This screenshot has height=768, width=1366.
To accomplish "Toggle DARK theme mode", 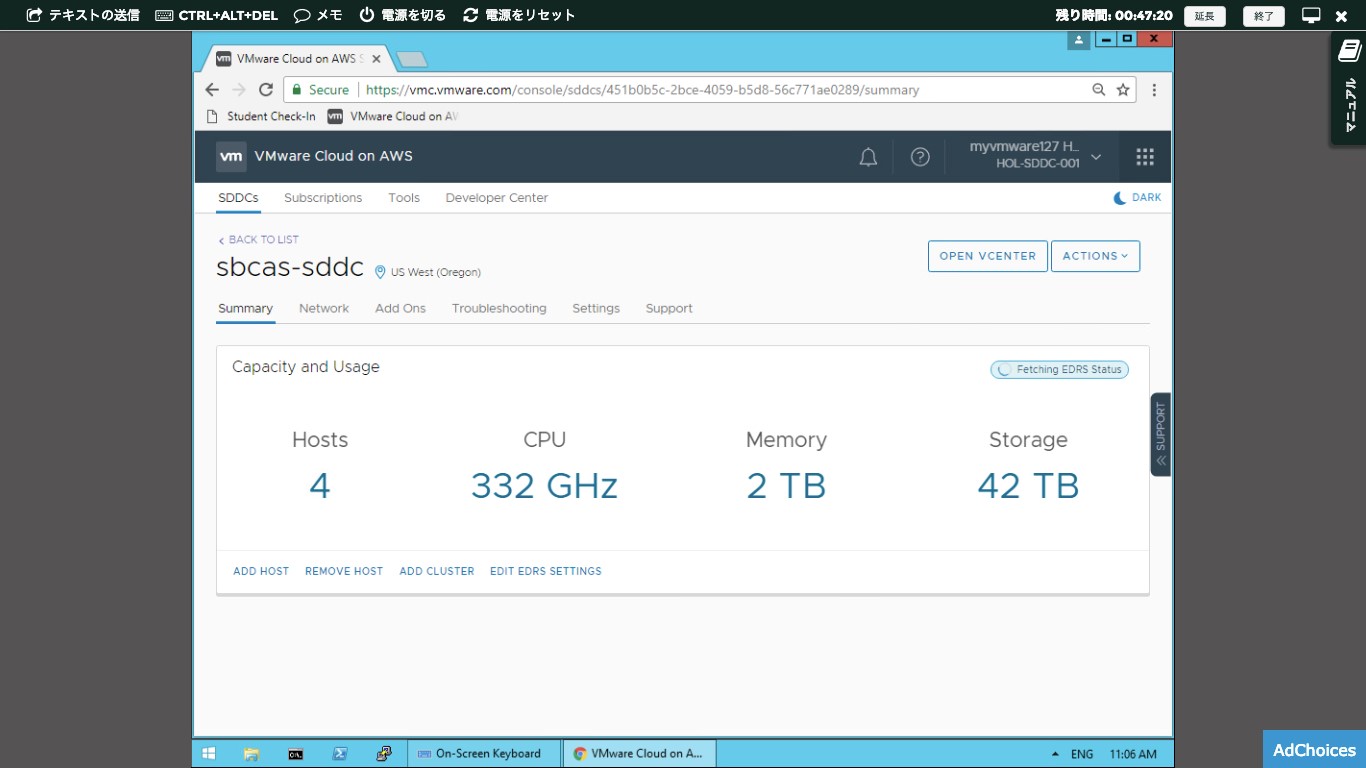I will (1137, 198).
